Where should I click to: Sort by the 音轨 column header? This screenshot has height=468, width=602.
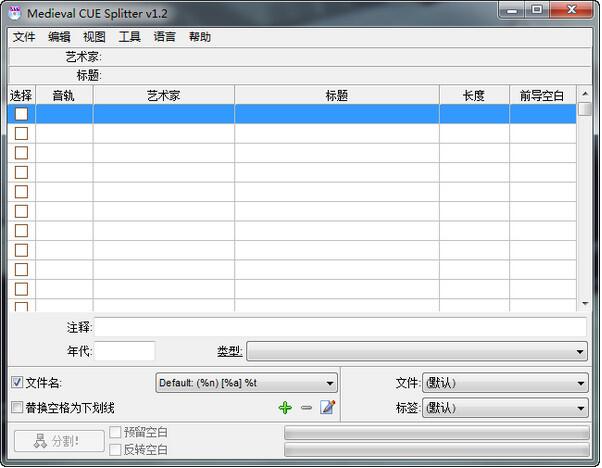pyautogui.click(x=64, y=95)
